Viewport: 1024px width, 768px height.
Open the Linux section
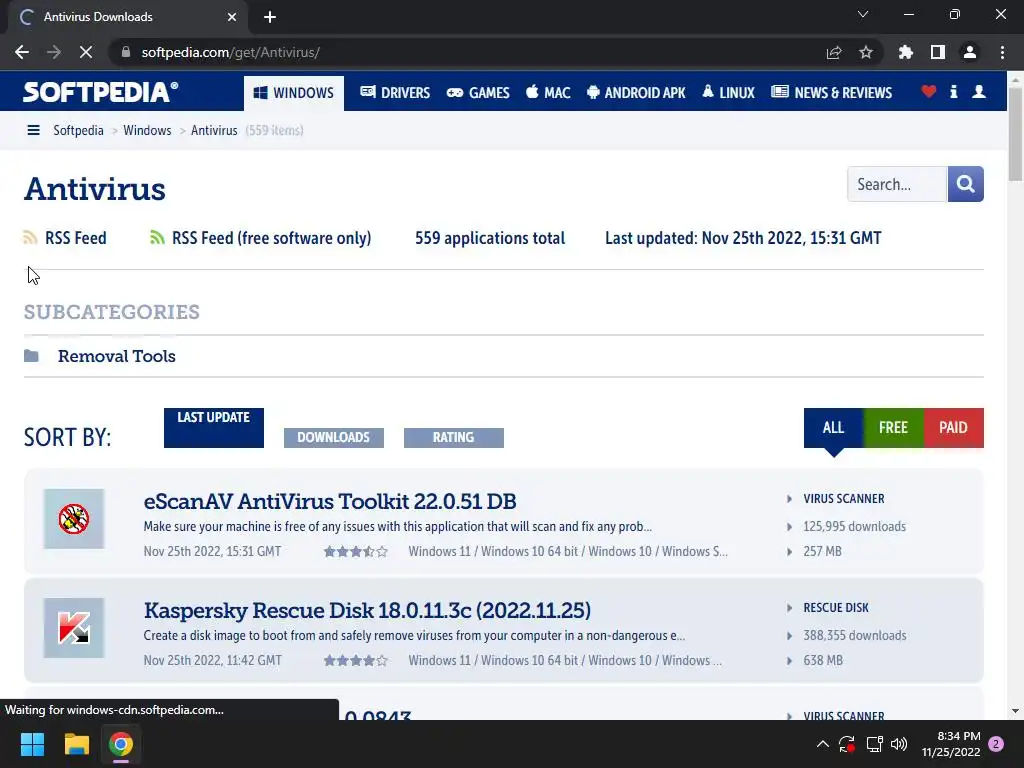(x=728, y=93)
